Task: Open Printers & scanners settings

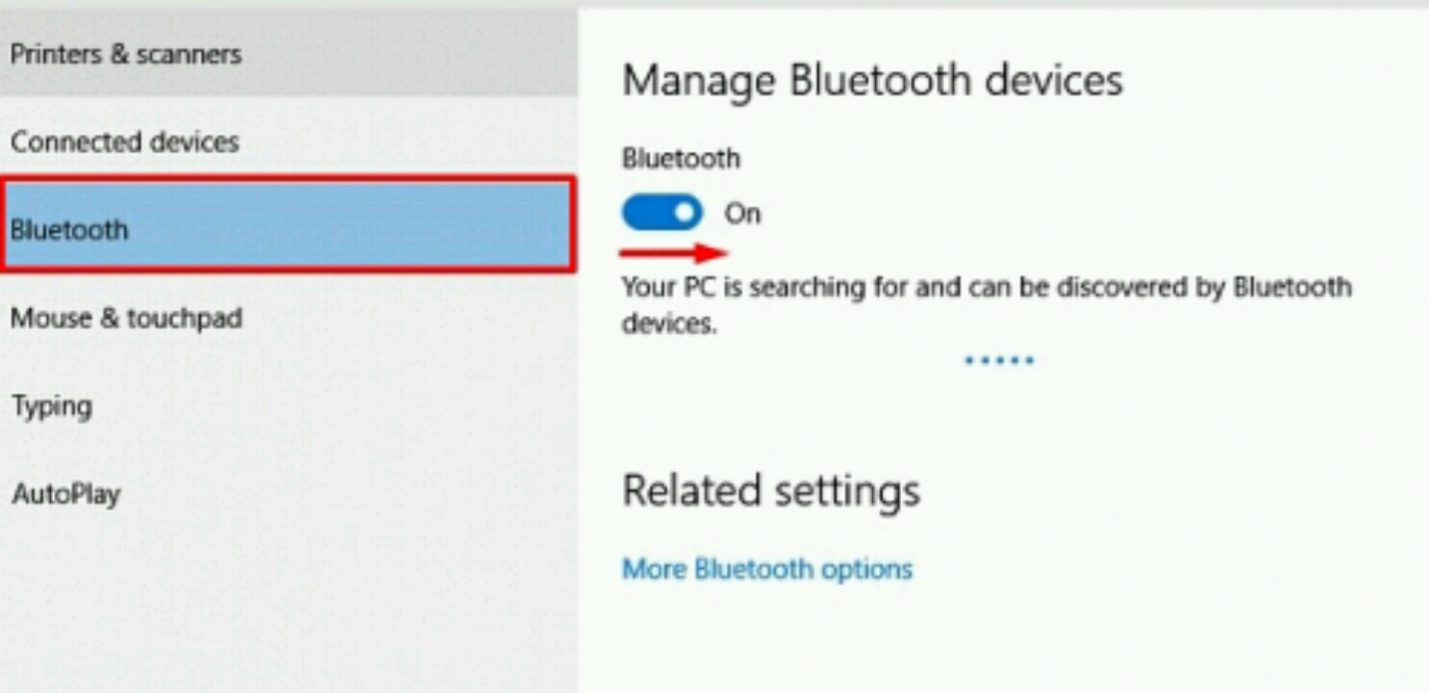Action: point(288,53)
